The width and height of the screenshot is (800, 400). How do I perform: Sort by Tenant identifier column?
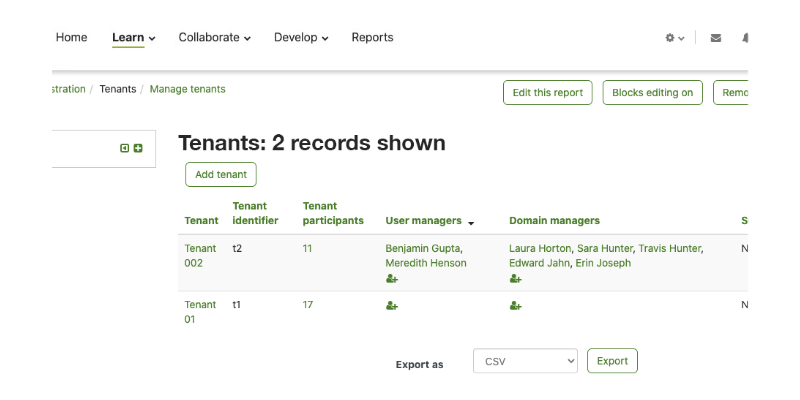coord(256,213)
